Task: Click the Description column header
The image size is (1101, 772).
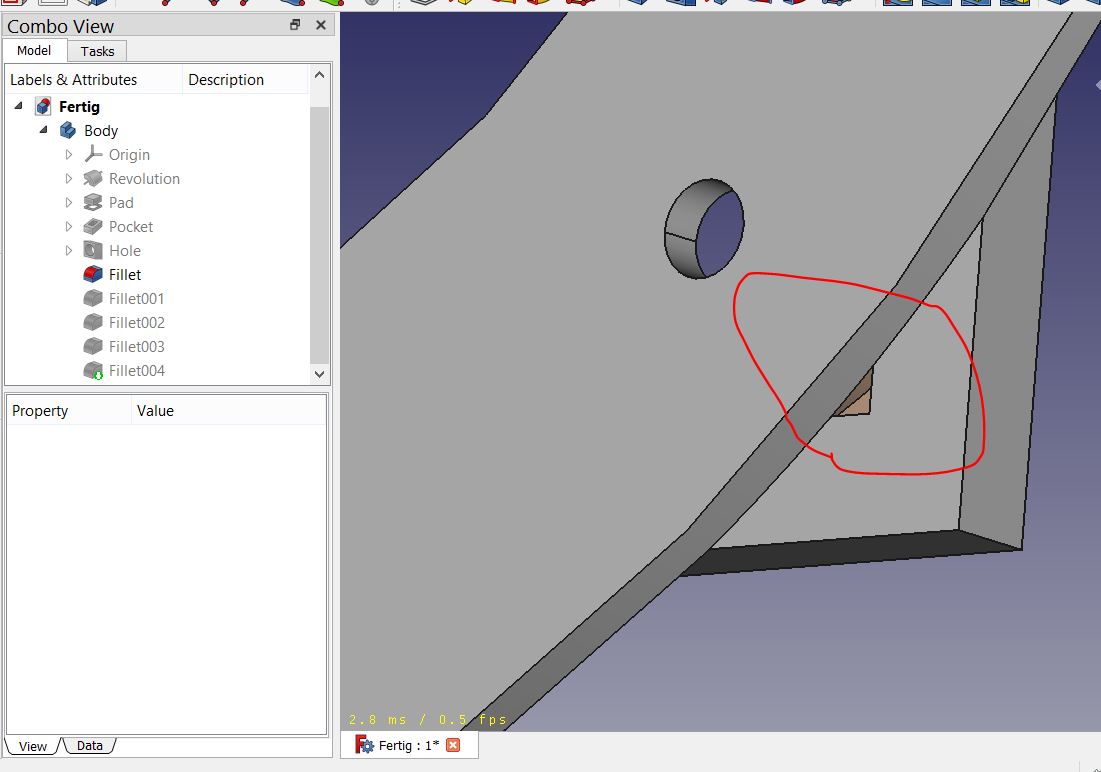Action: coord(226,79)
